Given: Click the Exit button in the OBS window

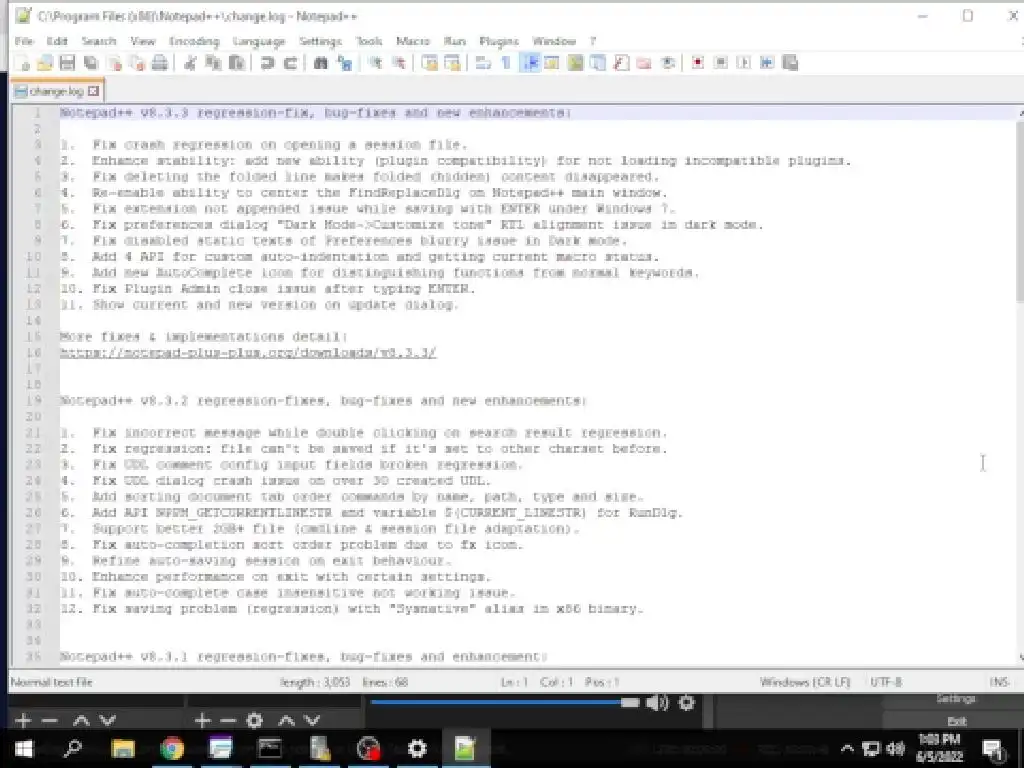Looking at the screenshot, I should pyautogui.click(x=957, y=721).
